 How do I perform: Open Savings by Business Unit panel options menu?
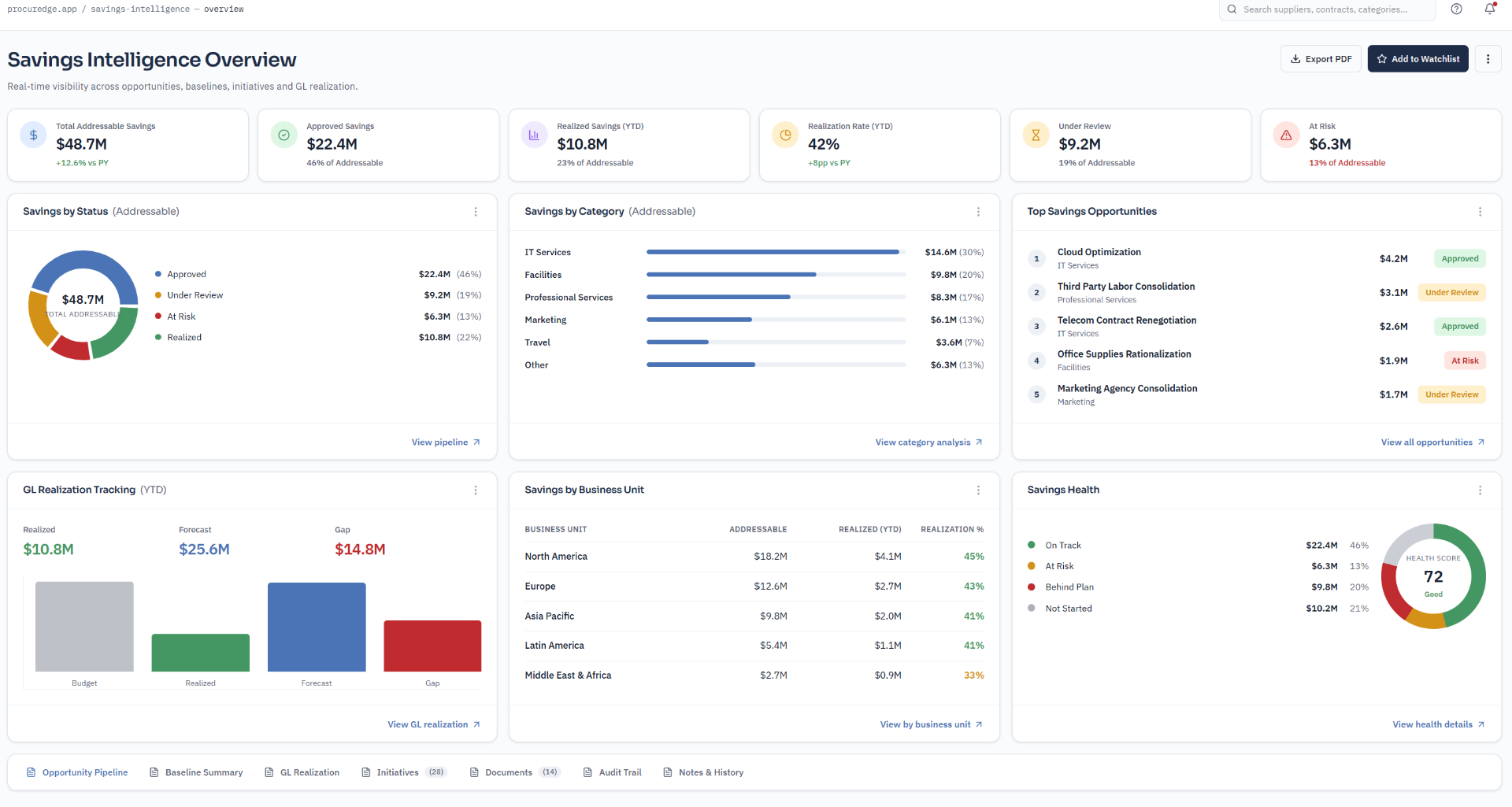click(x=978, y=490)
